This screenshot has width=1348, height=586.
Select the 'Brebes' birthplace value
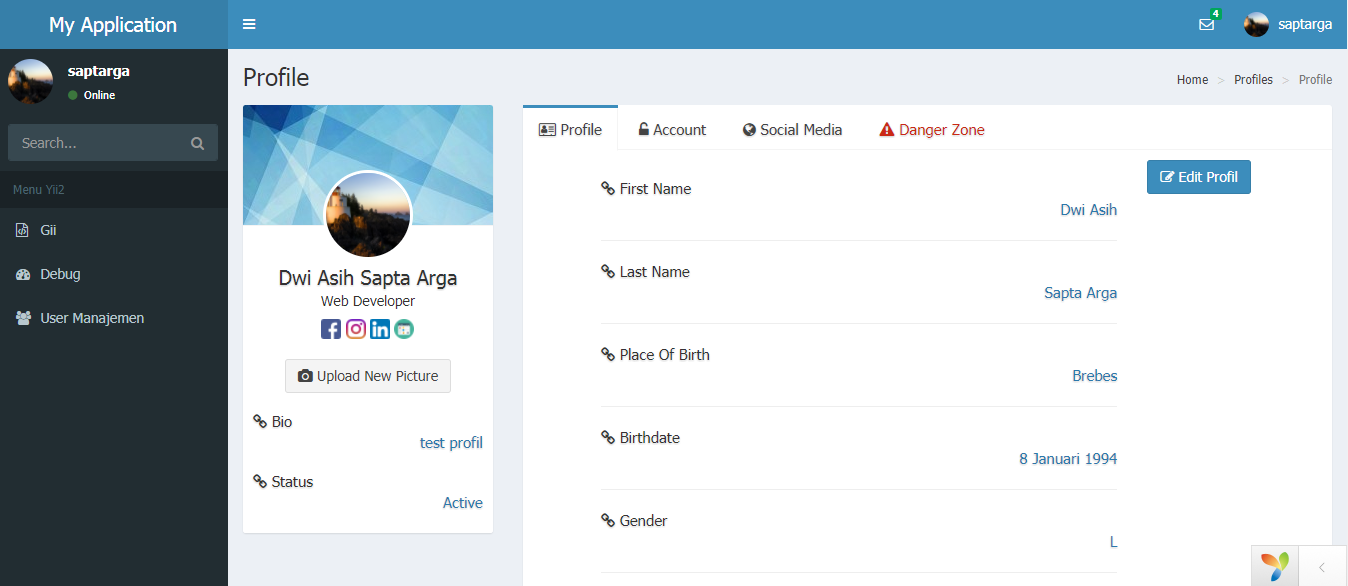pyautogui.click(x=1094, y=376)
